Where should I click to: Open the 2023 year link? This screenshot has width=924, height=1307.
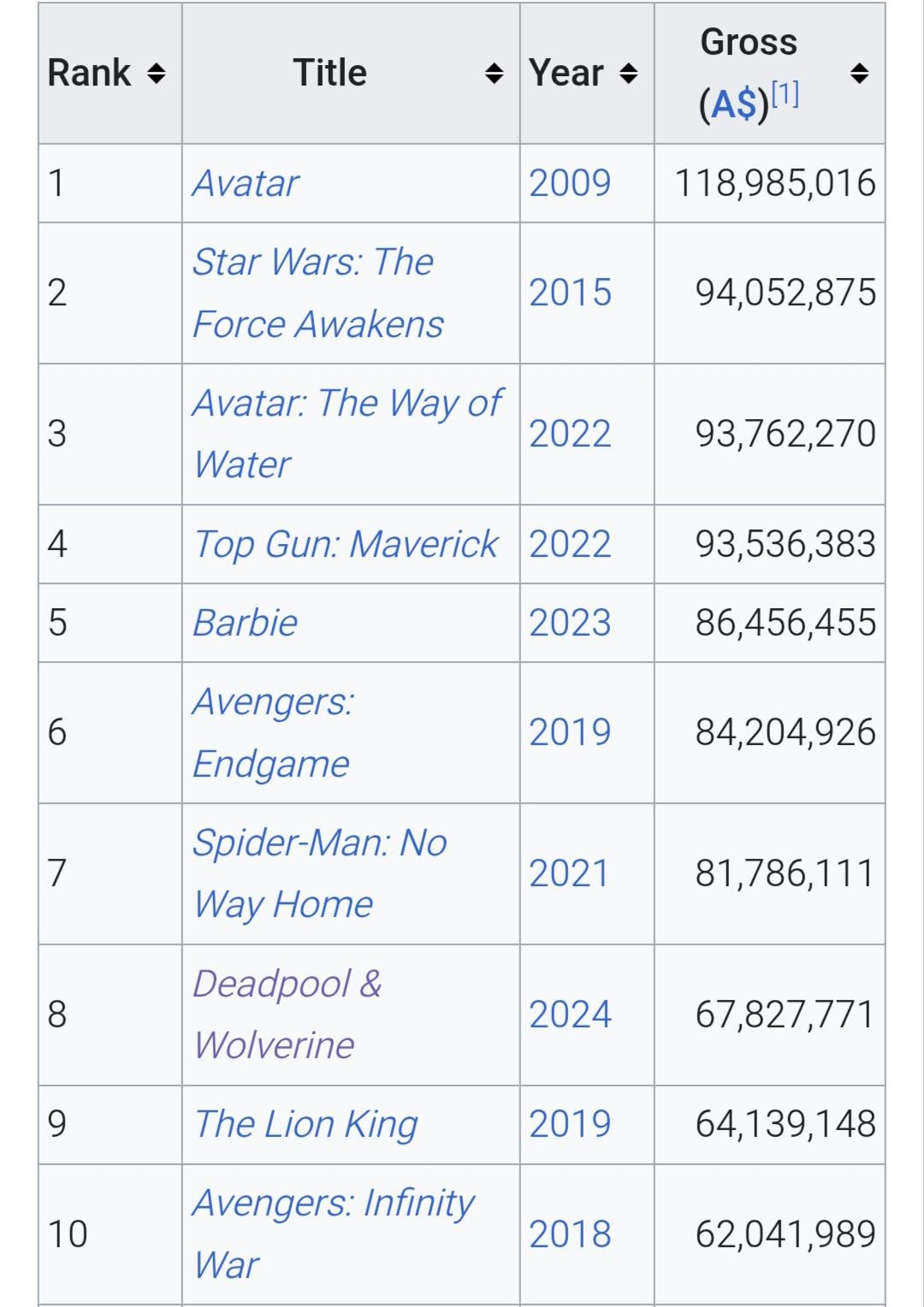[570, 623]
